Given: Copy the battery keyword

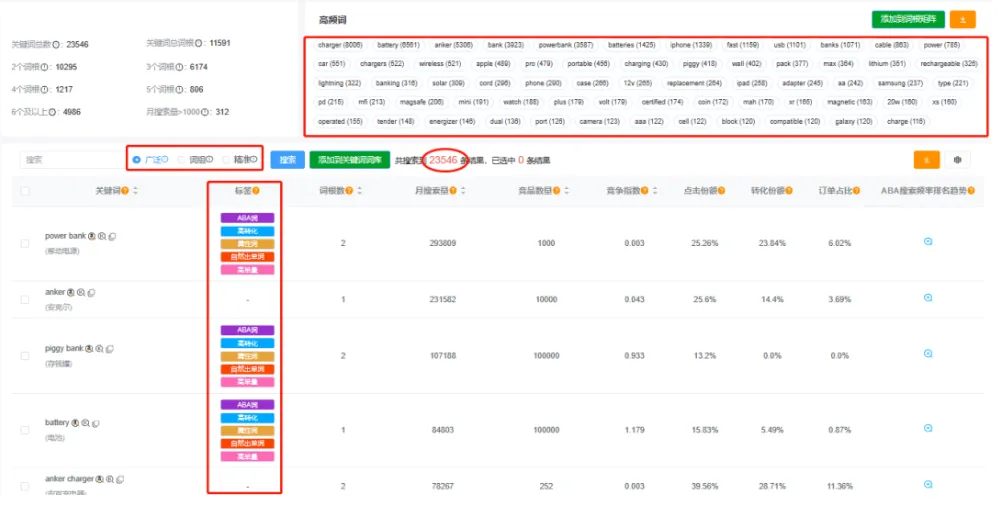Looking at the screenshot, I should pyautogui.click(x=96, y=423).
